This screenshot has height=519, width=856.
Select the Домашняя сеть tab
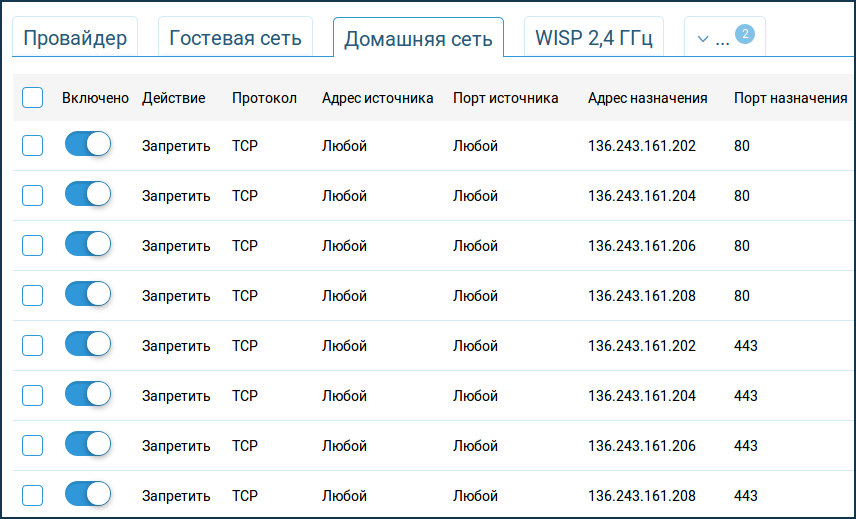[x=418, y=38]
